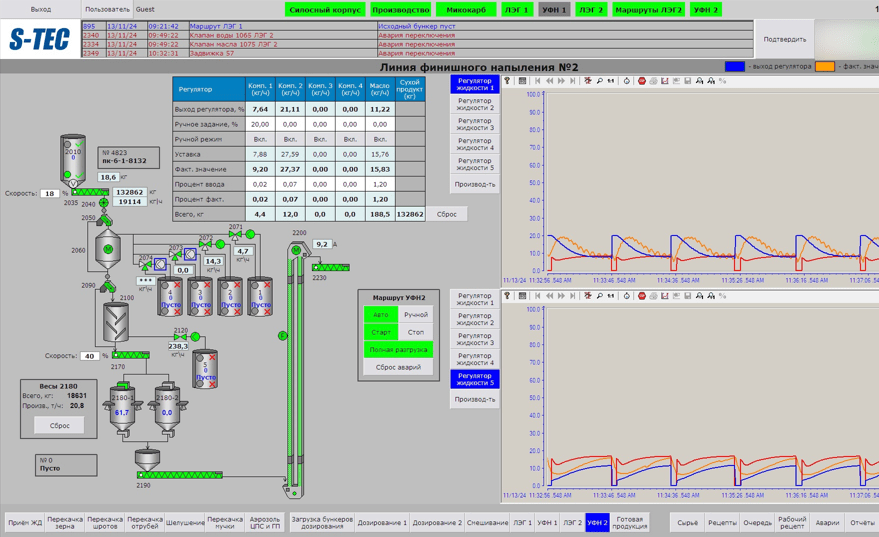The width and height of the screenshot is (879, 537).
Task: Click red stop icon in lower chart toolbar
Action: coord(642,296)
